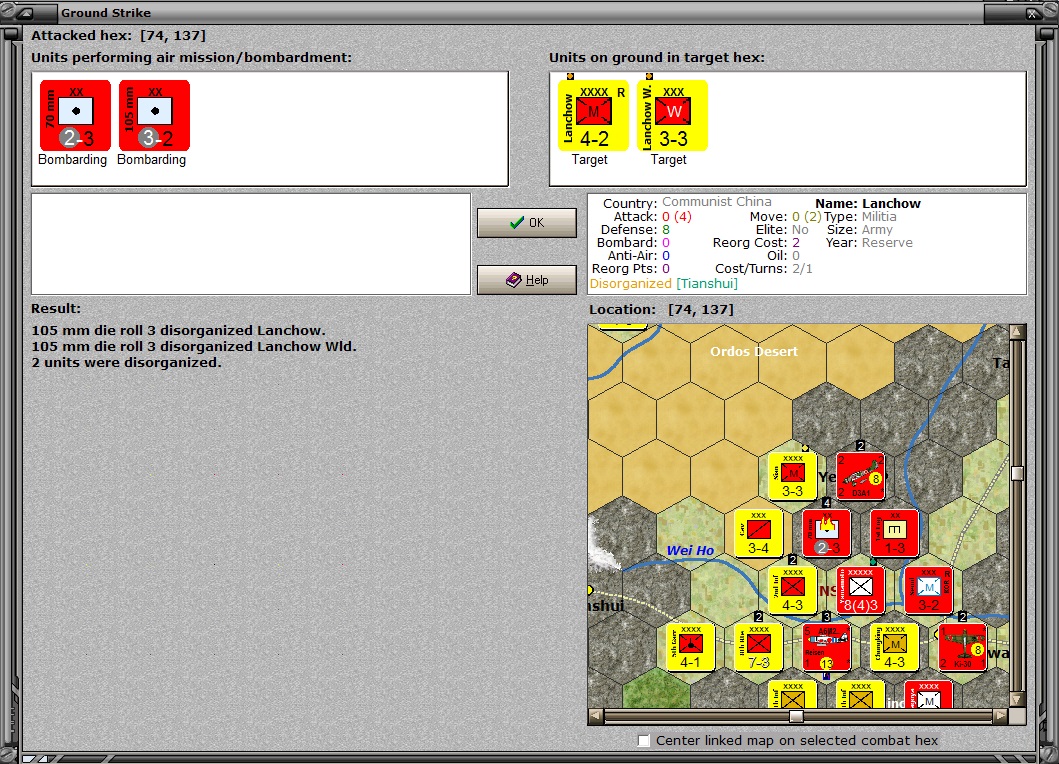Click the 7-3 infantry unit on map
Screen dimensions: 1059x764
[758, 648]
